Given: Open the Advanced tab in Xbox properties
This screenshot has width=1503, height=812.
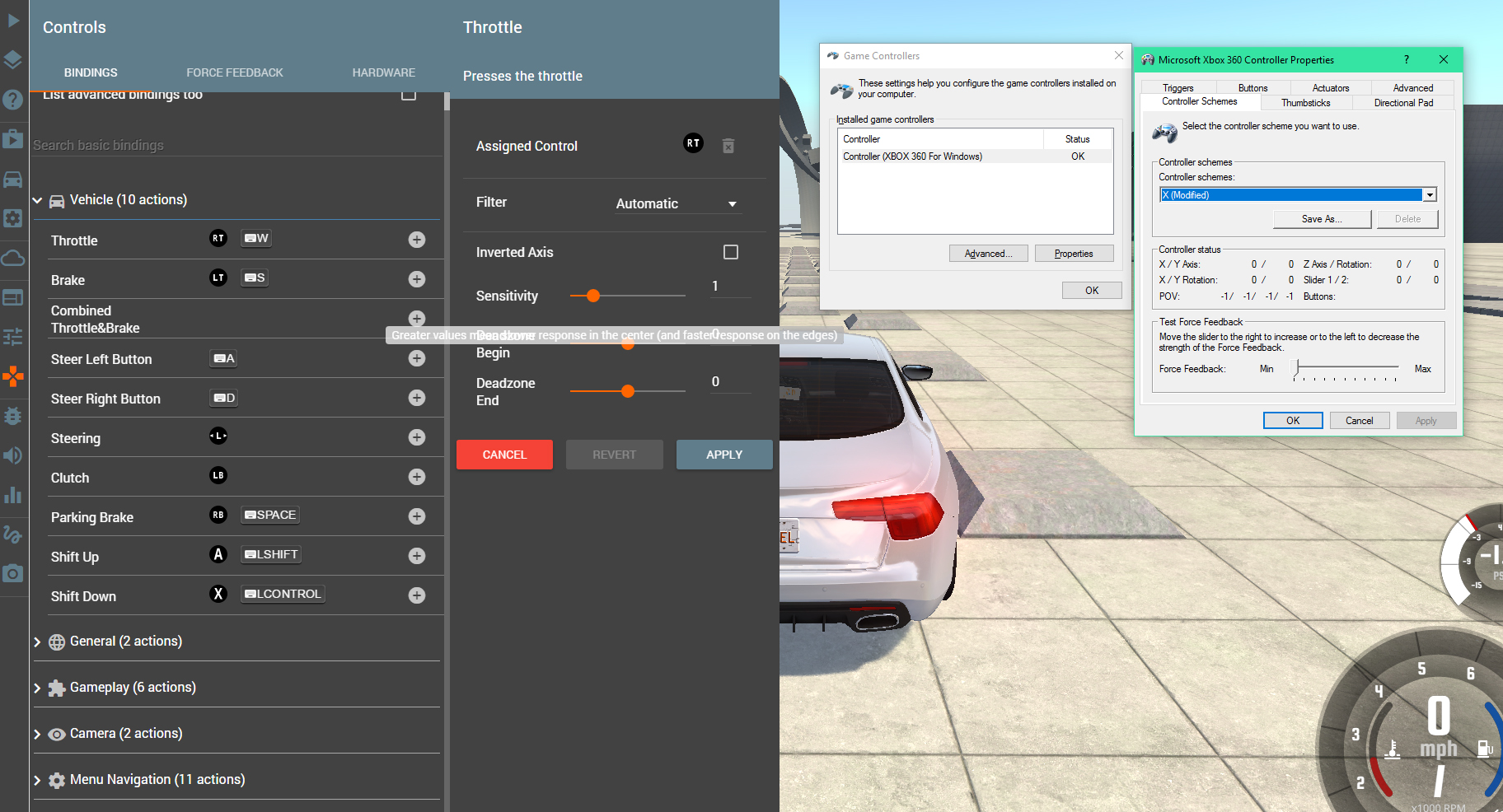Looking at the screenshot, I should coord(1413,88).
